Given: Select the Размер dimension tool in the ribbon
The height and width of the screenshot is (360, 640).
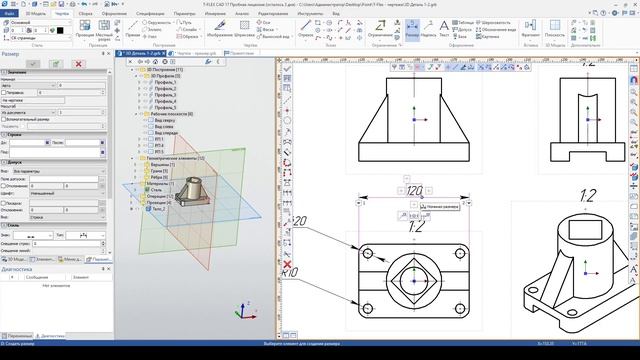Looking at the screenshot, I should pos(412,29).
